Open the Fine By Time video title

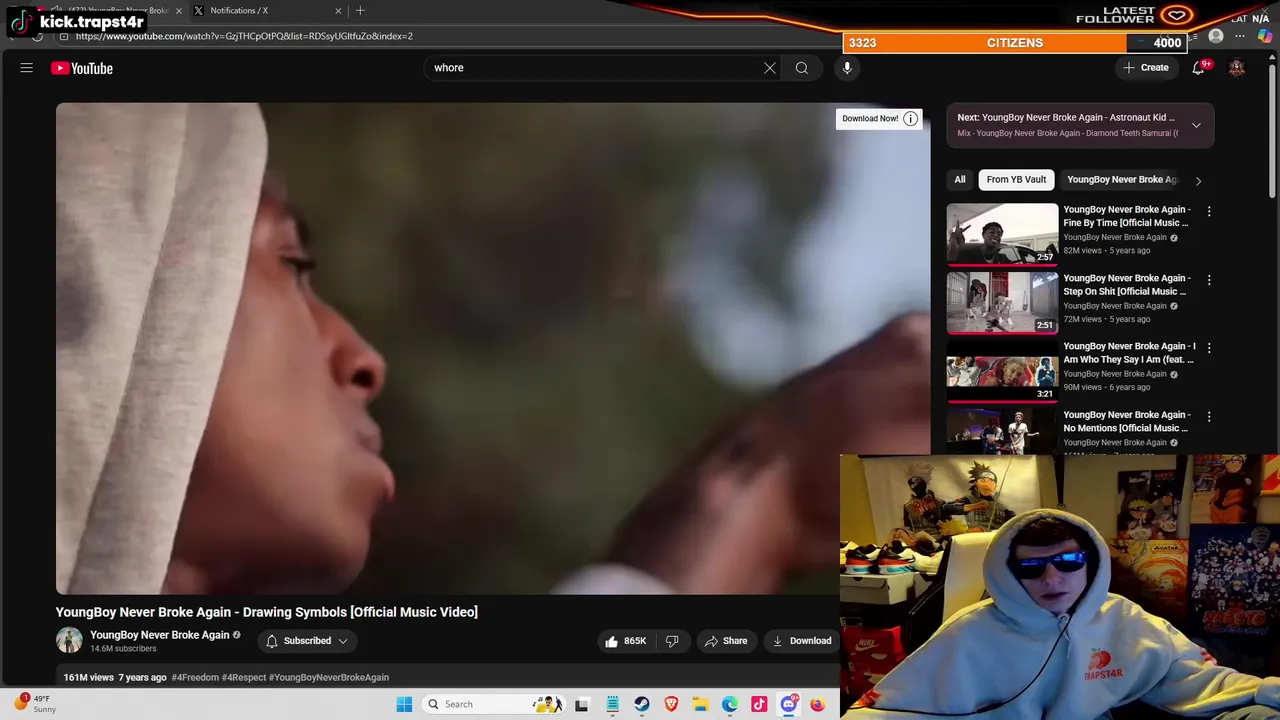click(x=1127, y=216)
